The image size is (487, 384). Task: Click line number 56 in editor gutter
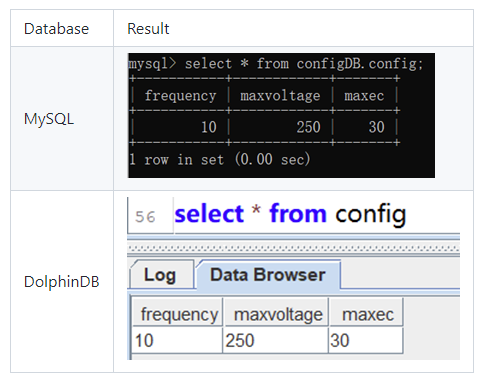(x=145, y=217)
